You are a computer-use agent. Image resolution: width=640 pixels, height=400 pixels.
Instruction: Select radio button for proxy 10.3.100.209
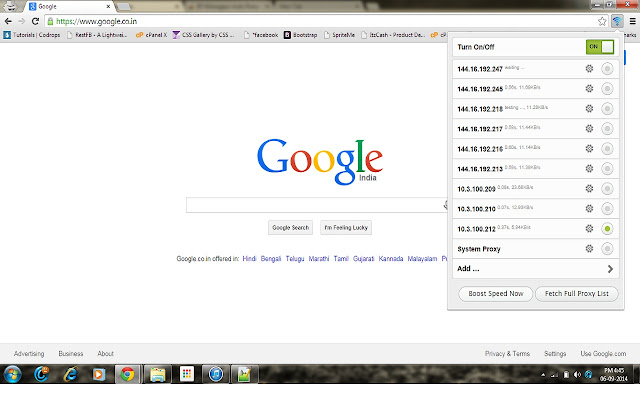pos(607,189)
